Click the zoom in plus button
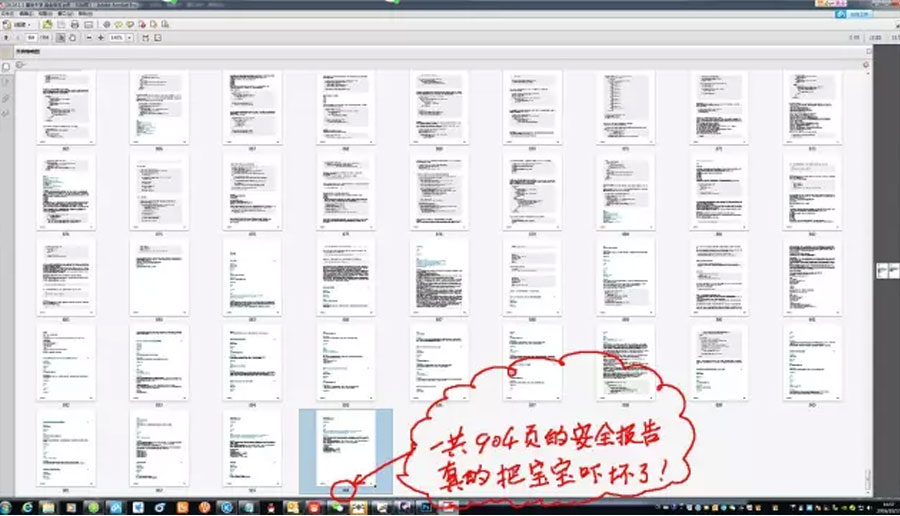Image resolution: width=900 pixels, height=516 pixels. [x=100, y=37]
